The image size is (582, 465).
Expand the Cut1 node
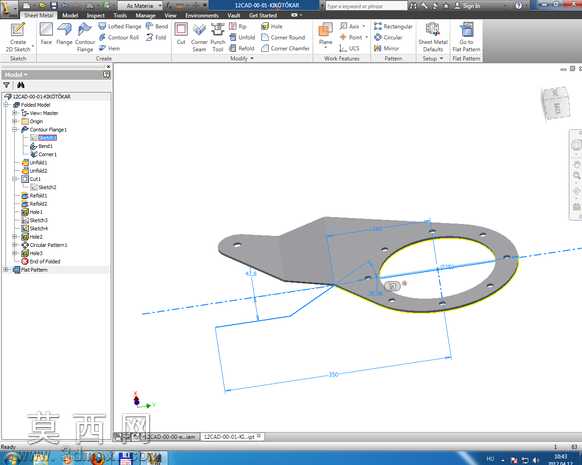click(15, 179)
